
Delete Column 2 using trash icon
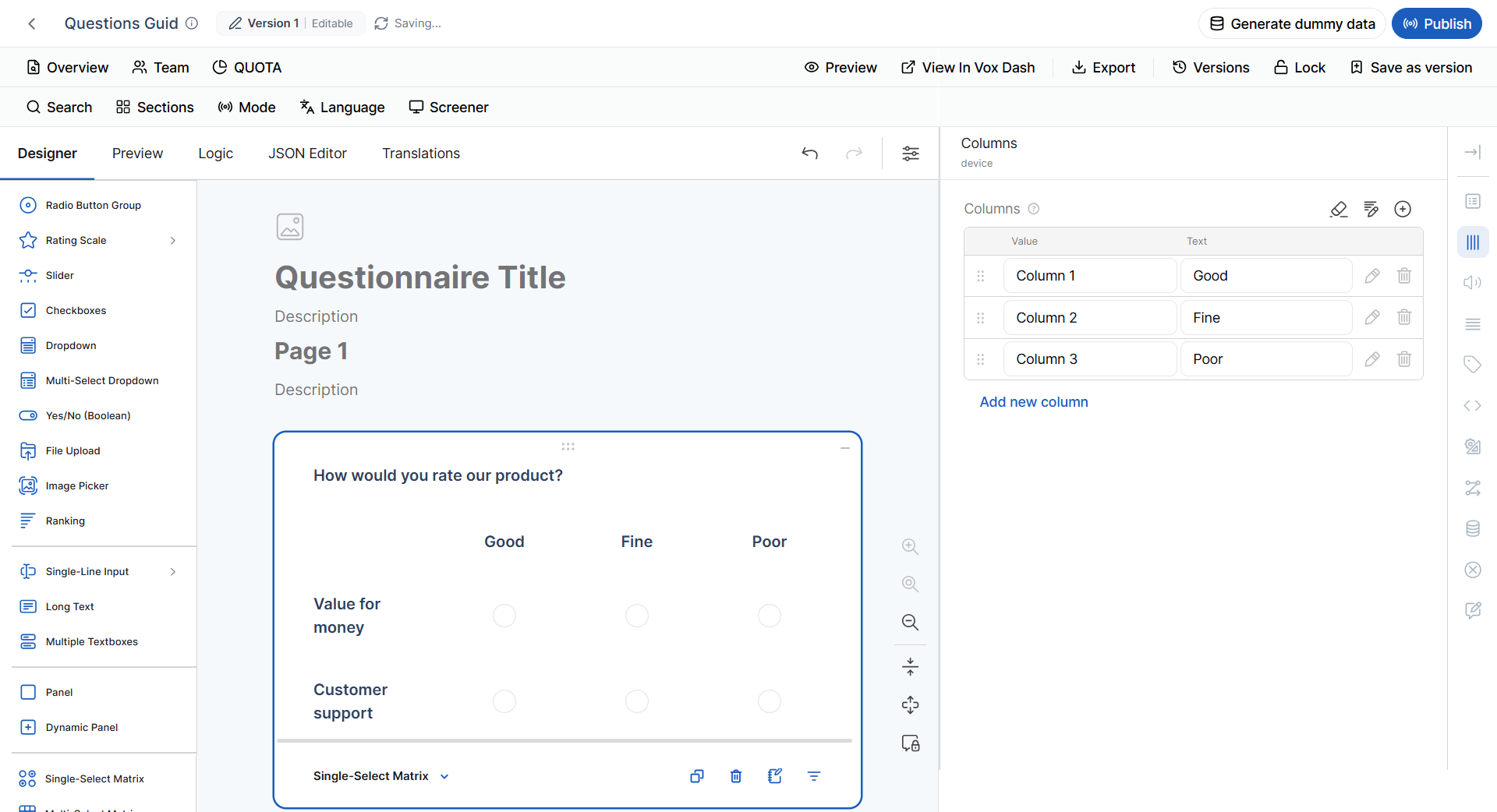point(1404,317)
